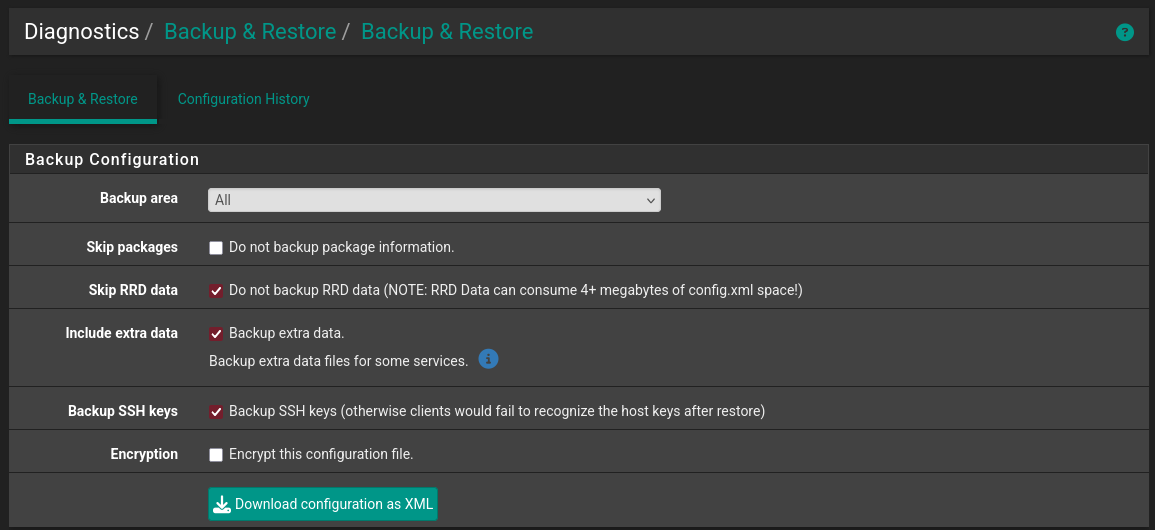This screenshot has height=530, width=1155.
Task: Click the blue info icon beside extra data
Action: (488, 359)
